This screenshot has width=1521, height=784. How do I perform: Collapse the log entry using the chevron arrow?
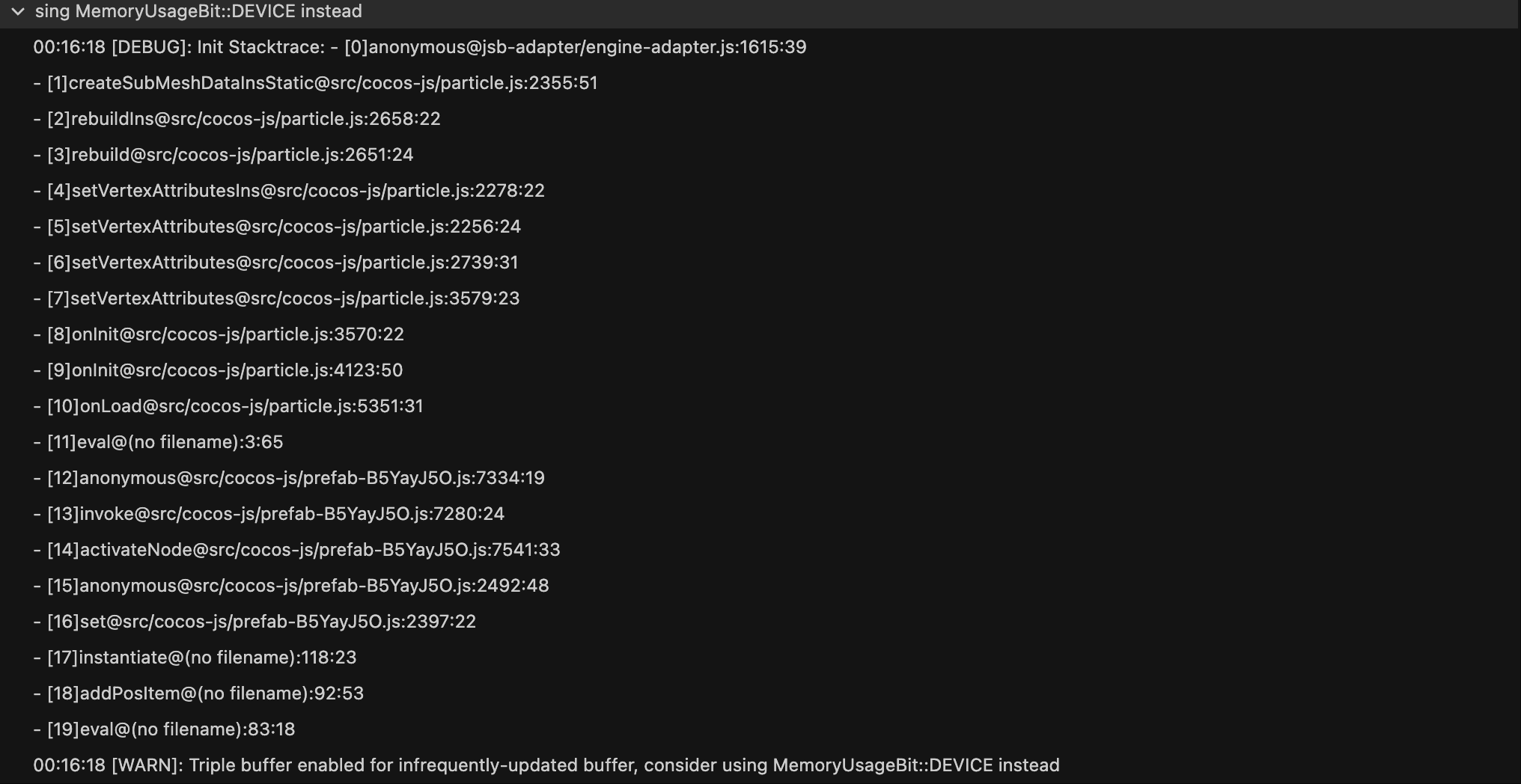click(x=18, y=12)
